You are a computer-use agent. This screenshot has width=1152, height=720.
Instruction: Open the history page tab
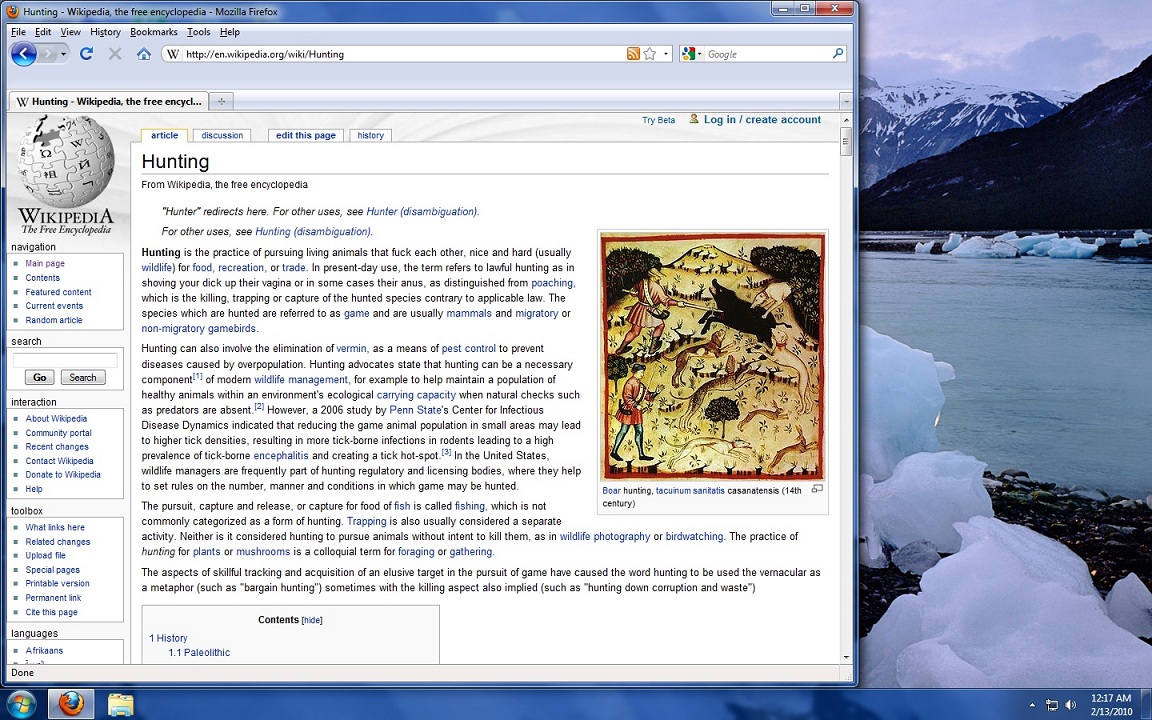(x=370, y=135)
